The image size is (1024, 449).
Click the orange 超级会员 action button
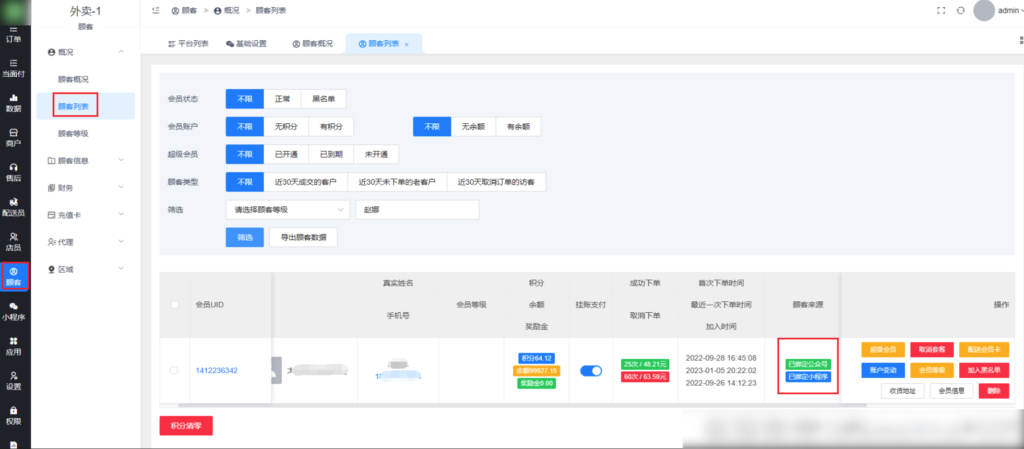click(883, 349)
